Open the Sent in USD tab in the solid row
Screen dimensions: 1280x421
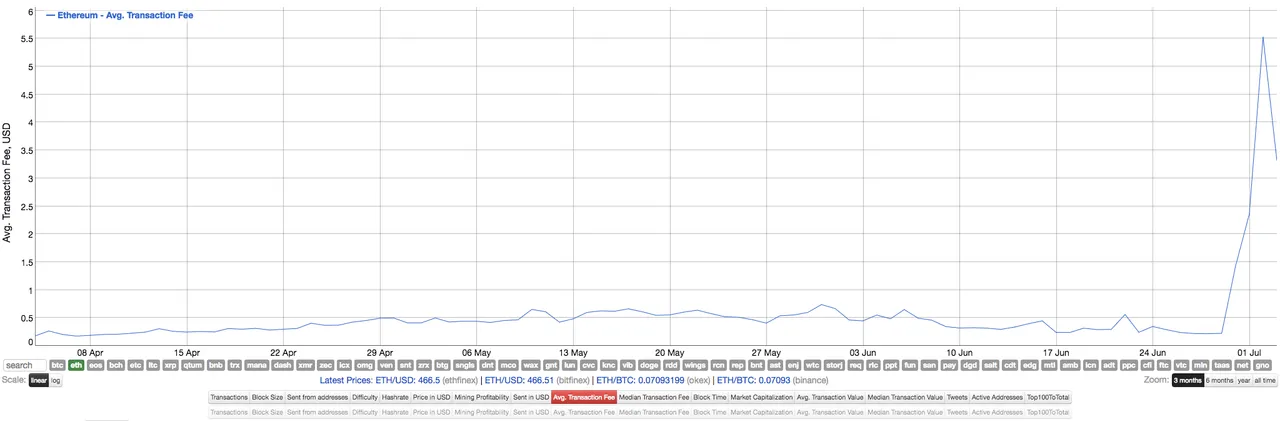(531, 397)
